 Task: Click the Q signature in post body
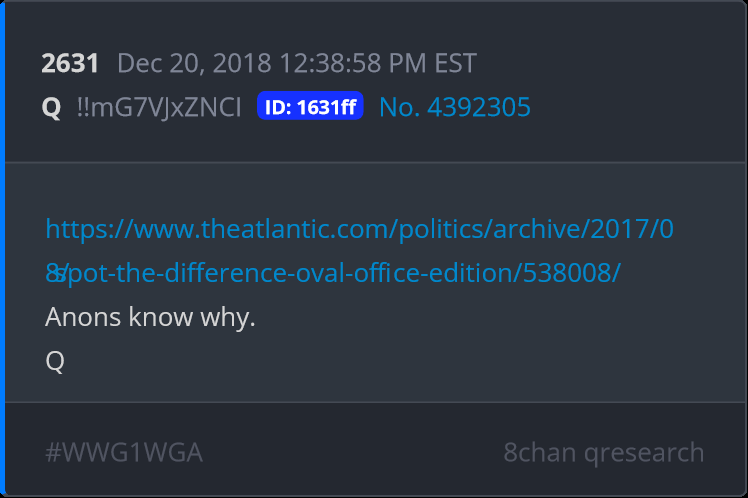click(x=55, y=361)
